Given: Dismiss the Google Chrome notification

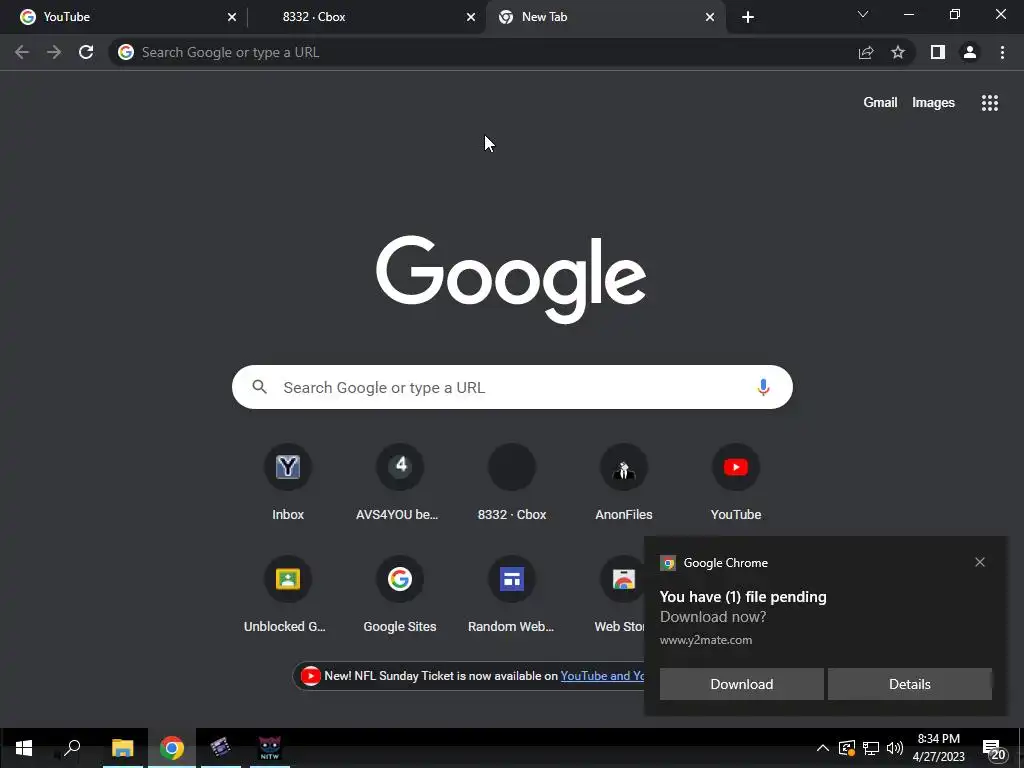Looking at the screenshot, I should coord(980,562).
